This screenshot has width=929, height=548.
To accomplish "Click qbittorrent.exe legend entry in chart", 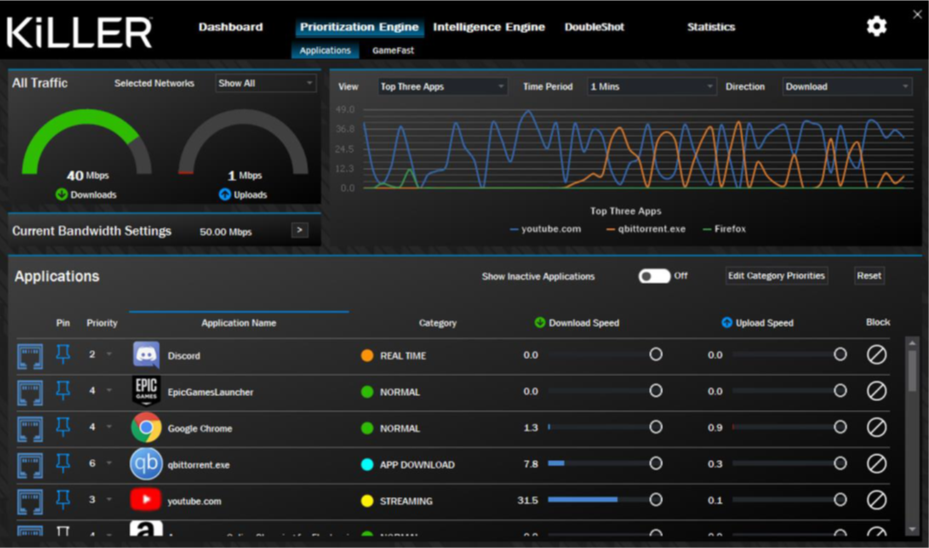I will 646,229.
